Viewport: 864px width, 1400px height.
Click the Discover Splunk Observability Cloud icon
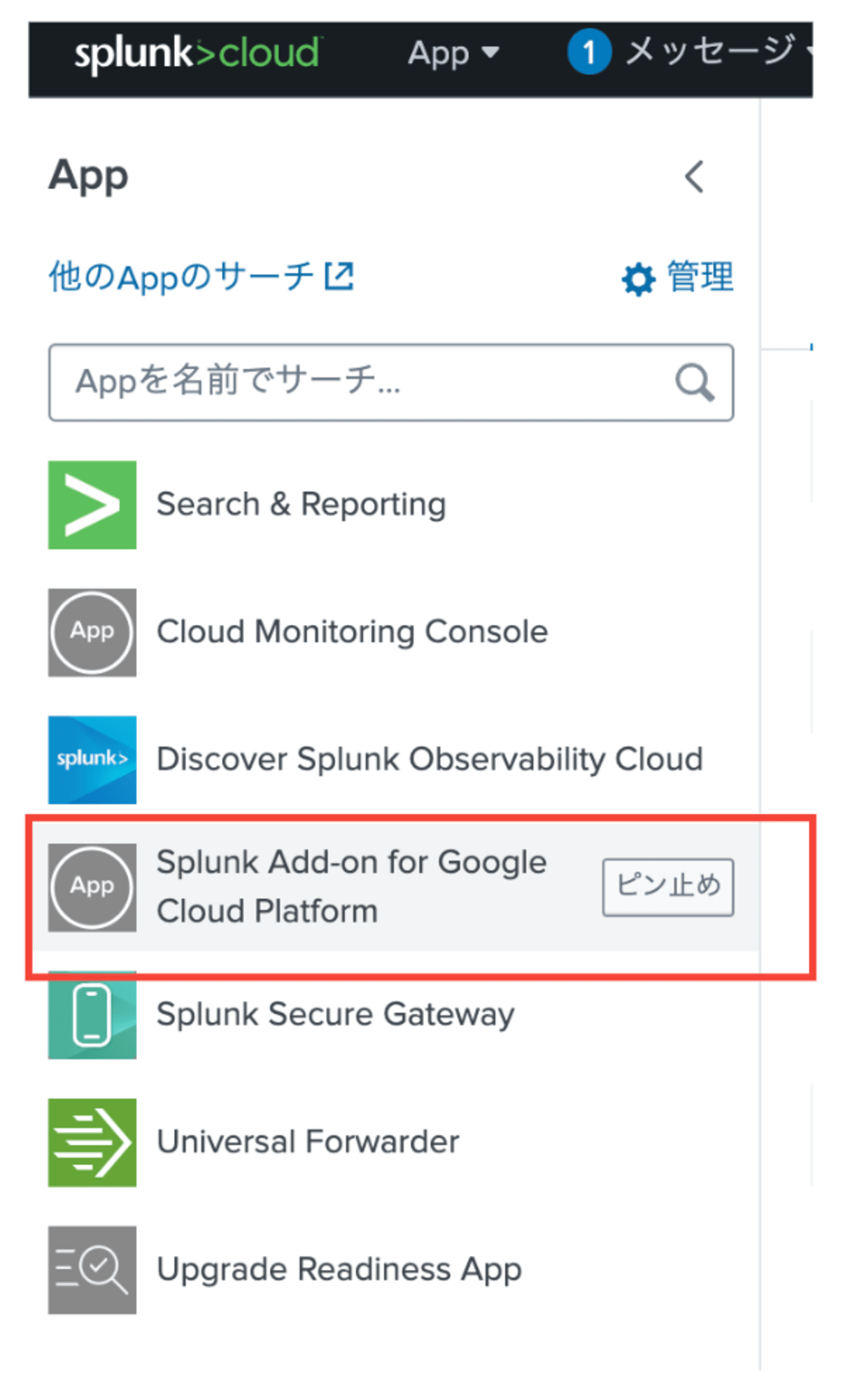click(92, 759)
